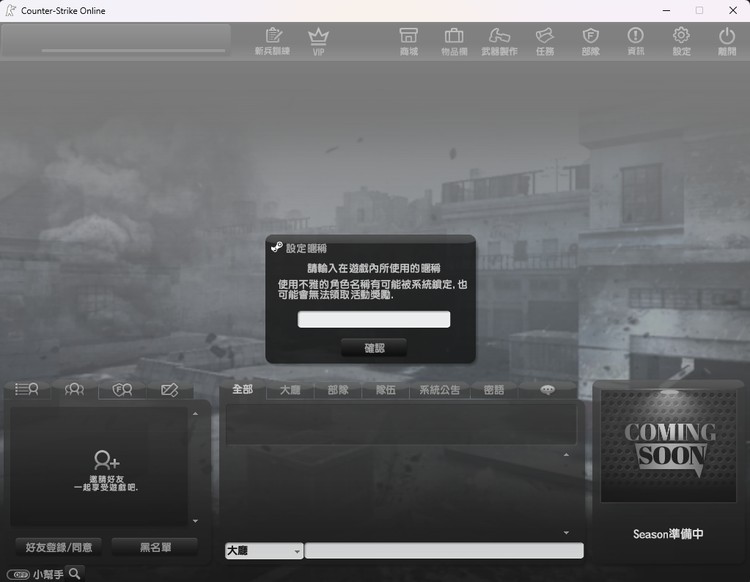Image resolution: width=750 pixels, height=582 pixels.
Task: Click the 部隊 clan shield icon
Action: 590,41
